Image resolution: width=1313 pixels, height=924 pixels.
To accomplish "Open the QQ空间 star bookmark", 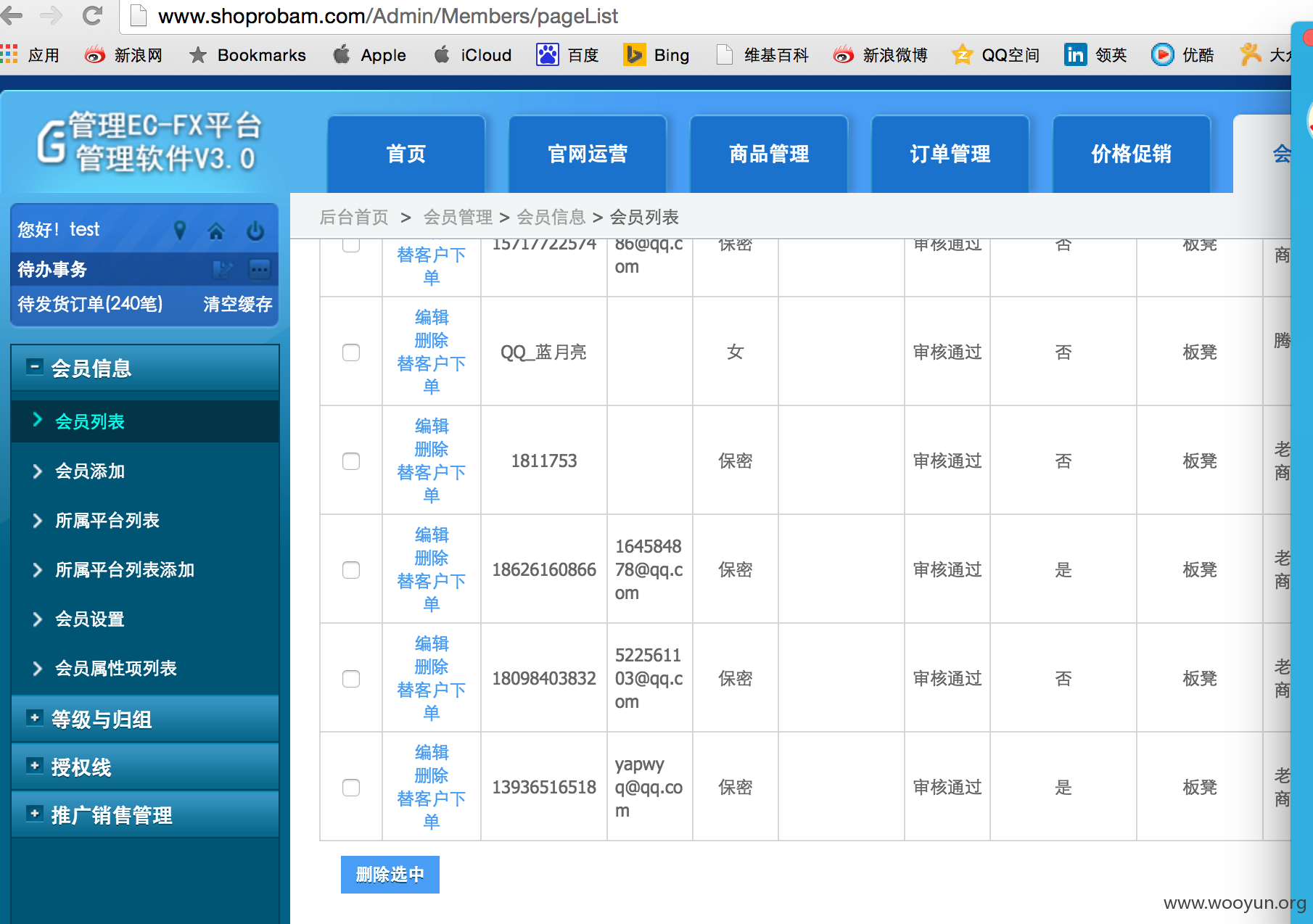I will point(995,55).
